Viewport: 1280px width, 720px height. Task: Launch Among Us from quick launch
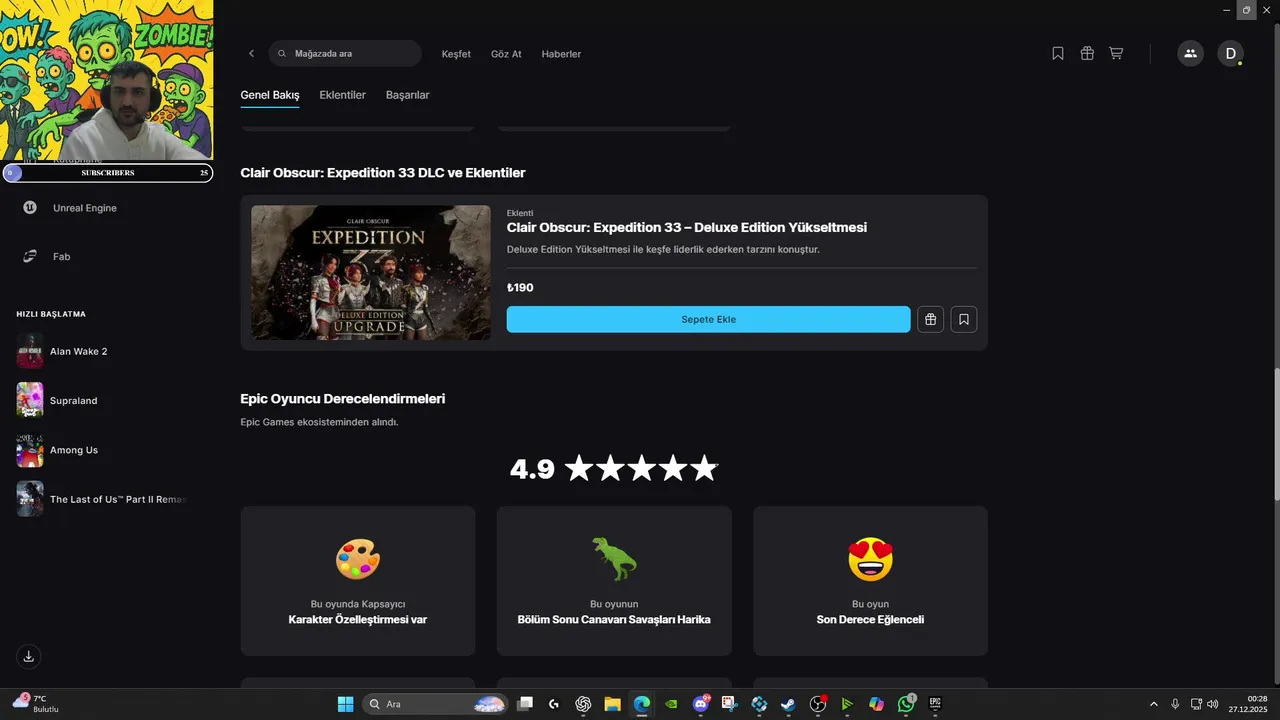click(74, 450)
